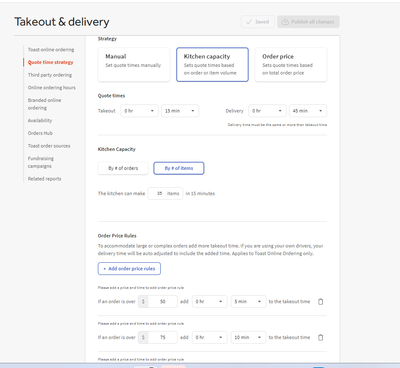Click the kitchen items count field
The height and width of the screenshot is (368, 400).
click(165, 193)
